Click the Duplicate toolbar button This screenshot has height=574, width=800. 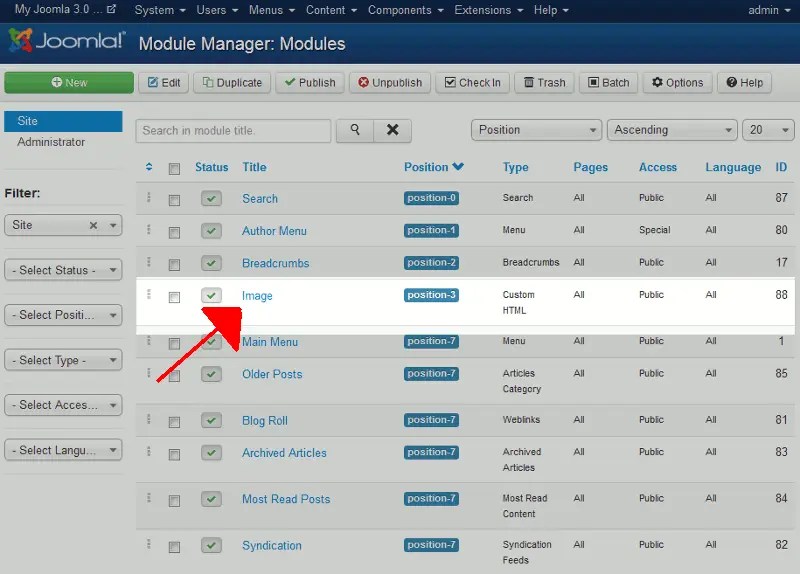pos(232,83)
